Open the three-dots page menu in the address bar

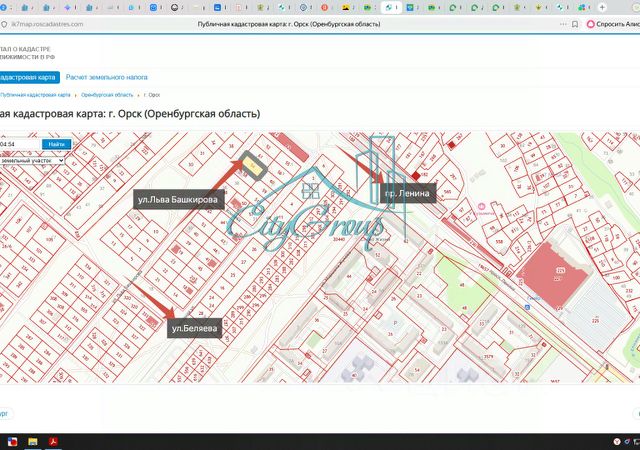pos(563,24)
